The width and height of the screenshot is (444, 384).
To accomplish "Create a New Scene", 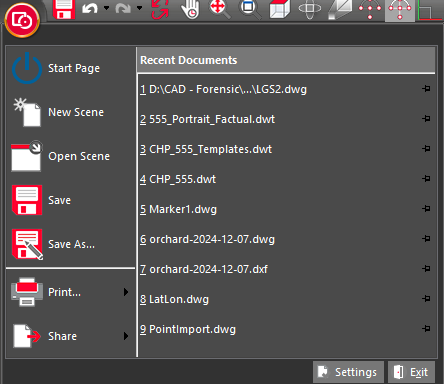I will click(x=71, y=112).
